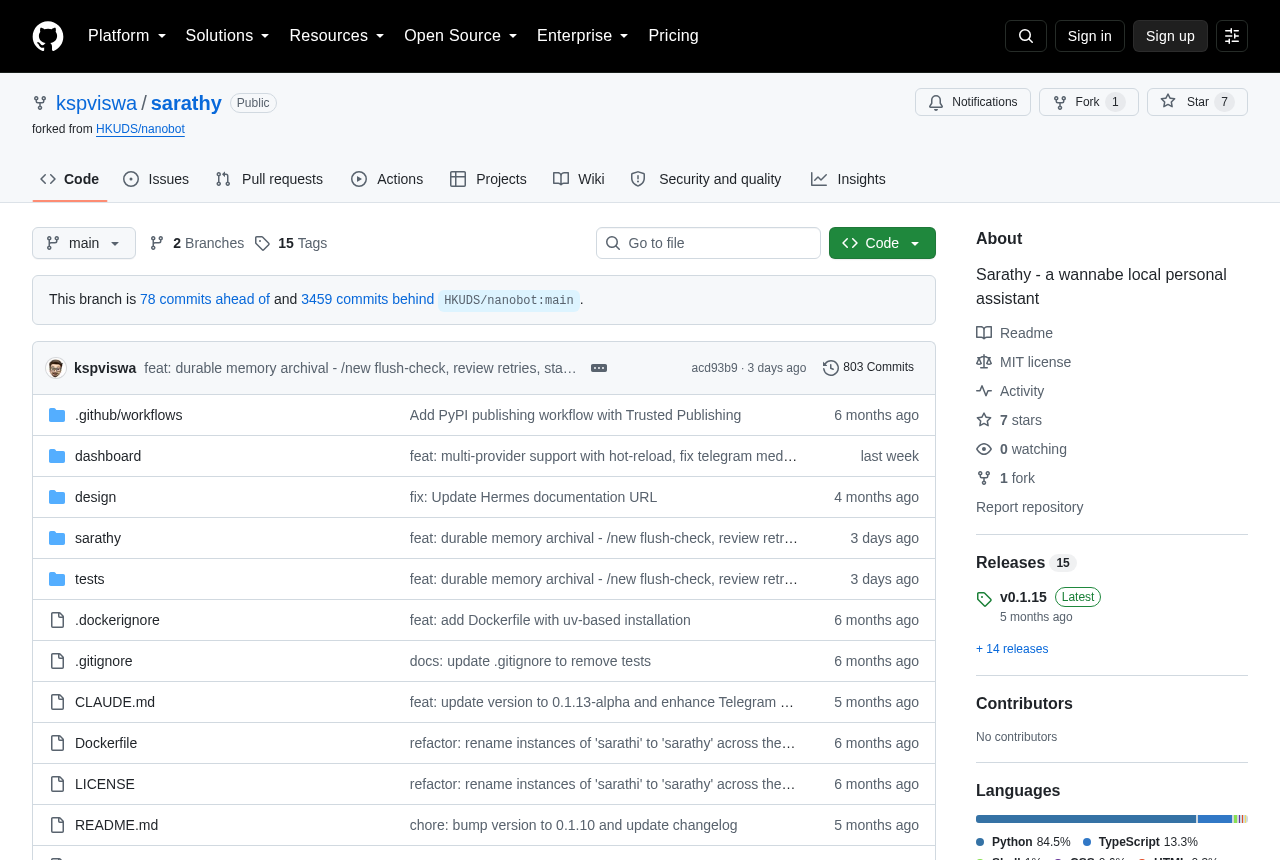Click the kspviswa avatar image
The image size is (1280, 860).
(x=56, y=368)
